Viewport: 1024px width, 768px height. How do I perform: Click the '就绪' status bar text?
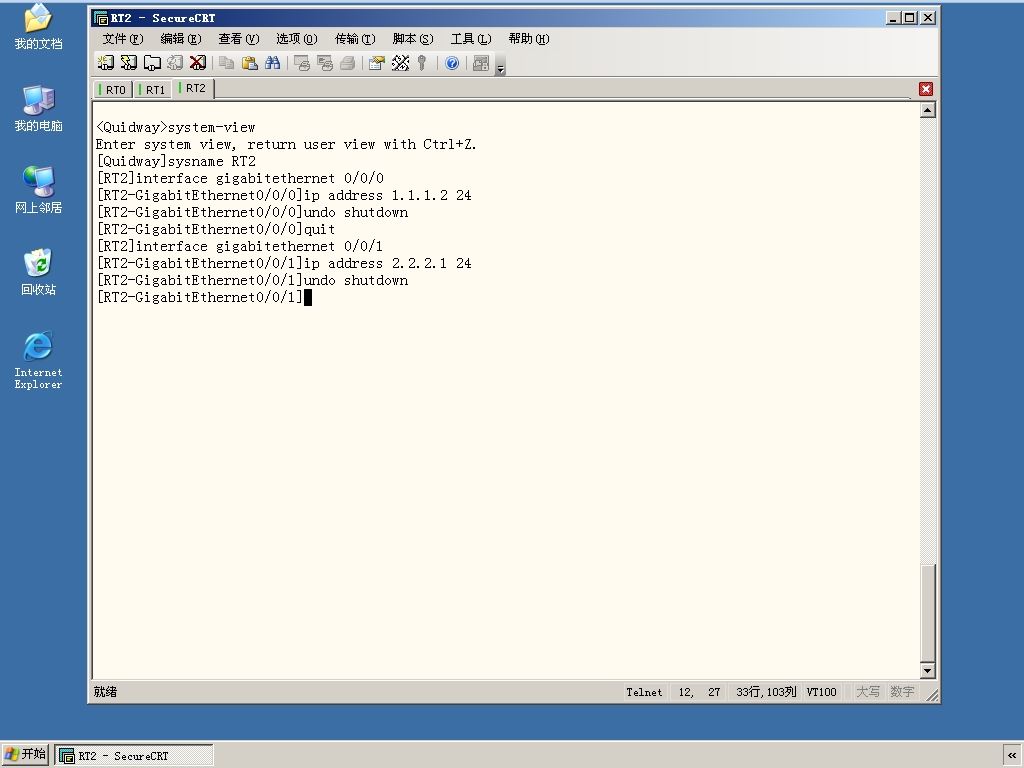[105, 692]
